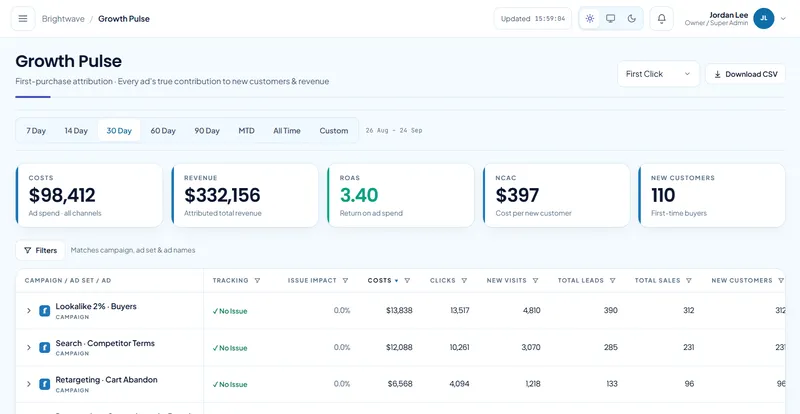800x414 pixels.
Task: Click the 285 total leads cell
Action: point(611,347)
